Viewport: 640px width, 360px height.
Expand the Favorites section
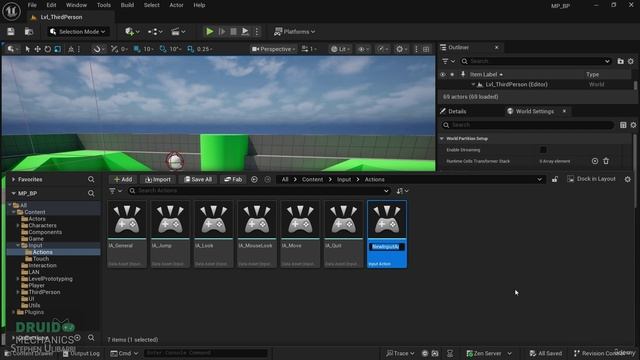tap(13, 179)
